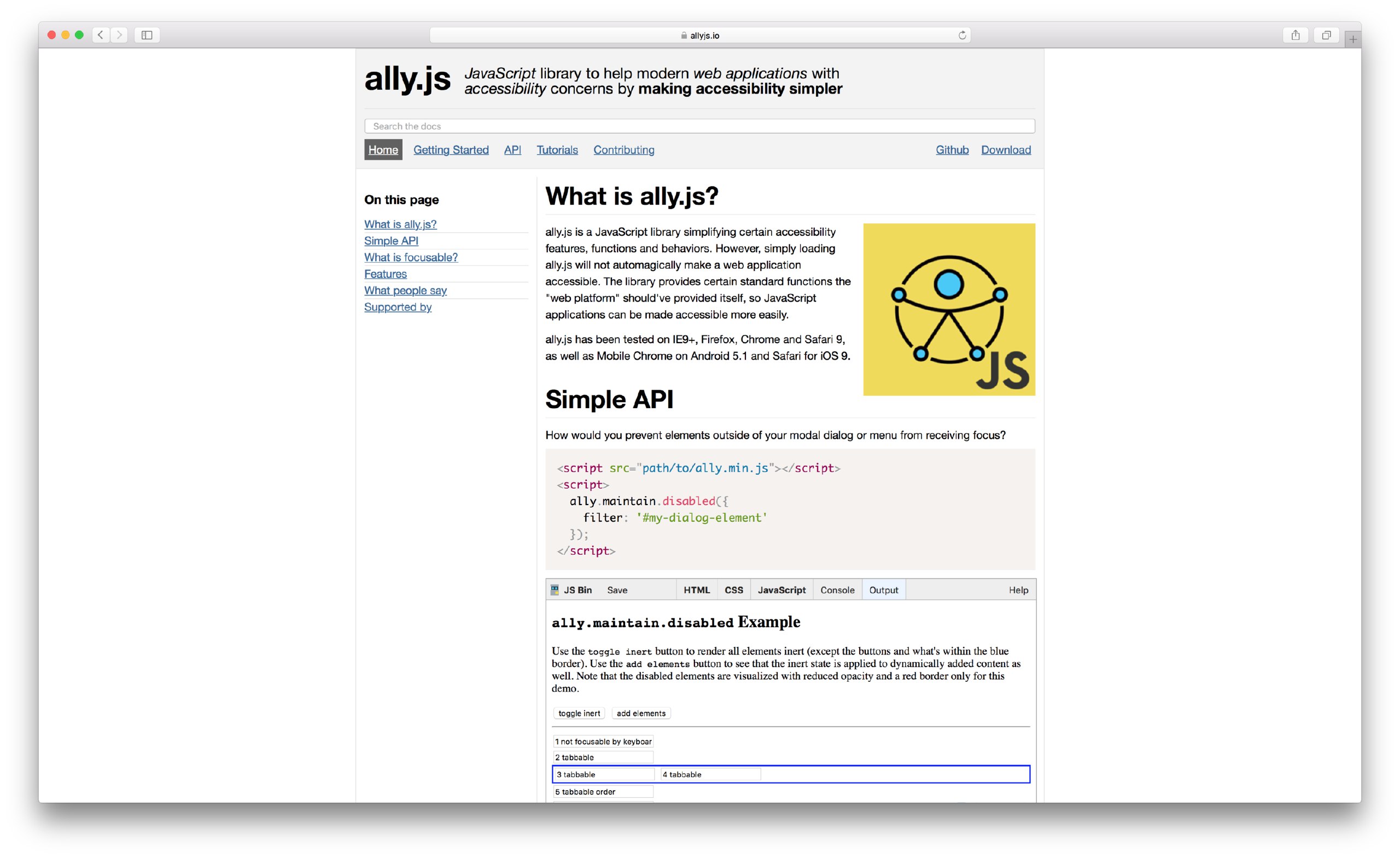
Task: Click the add elements button
Action: point(641,713)
